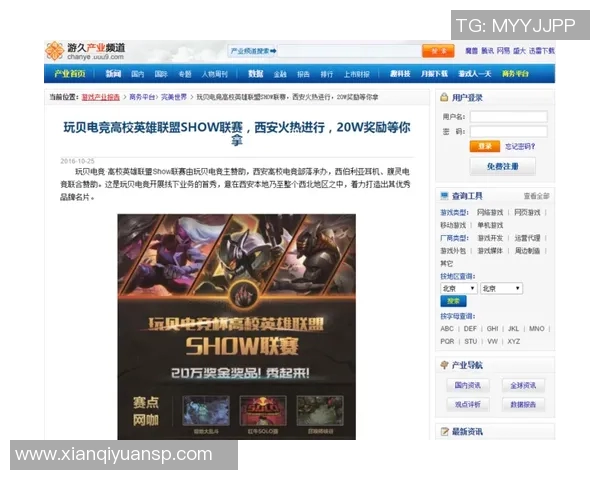Open 游戏人一天 in the navigation bar
This screenshot has width=600, height=480.
coord(474,74)
